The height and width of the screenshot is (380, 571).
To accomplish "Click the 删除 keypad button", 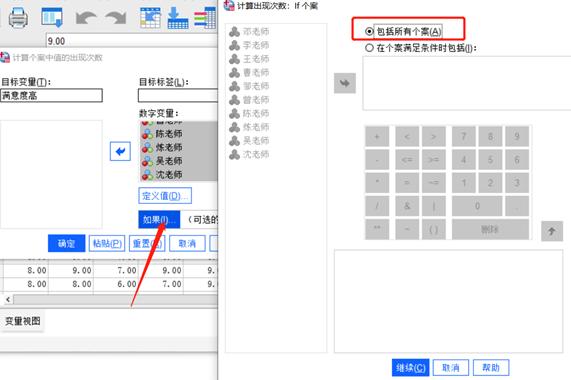I will [x=490, y=229].
